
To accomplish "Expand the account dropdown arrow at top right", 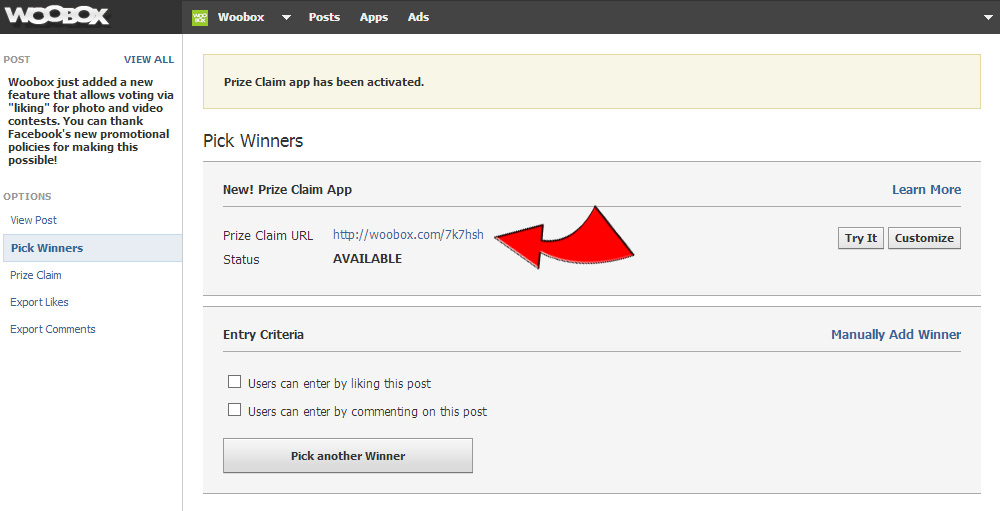I will [x=988, y=18].
